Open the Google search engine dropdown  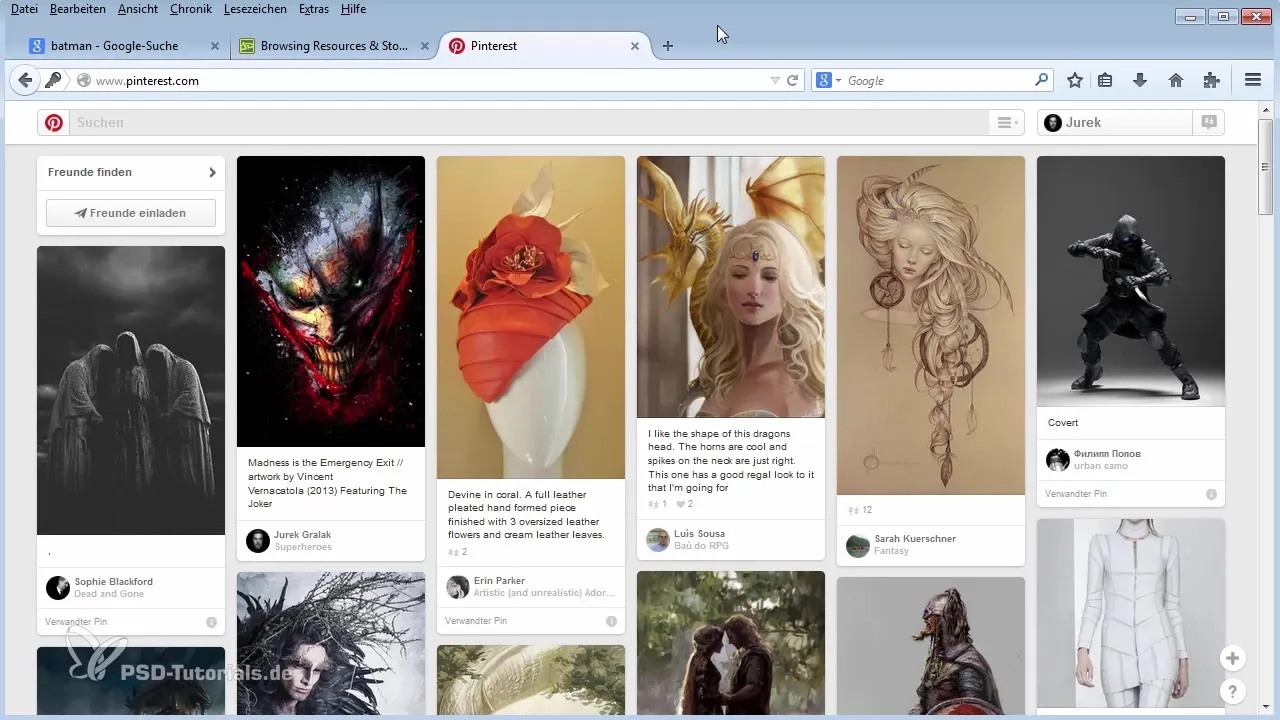(x=829, y=80)
